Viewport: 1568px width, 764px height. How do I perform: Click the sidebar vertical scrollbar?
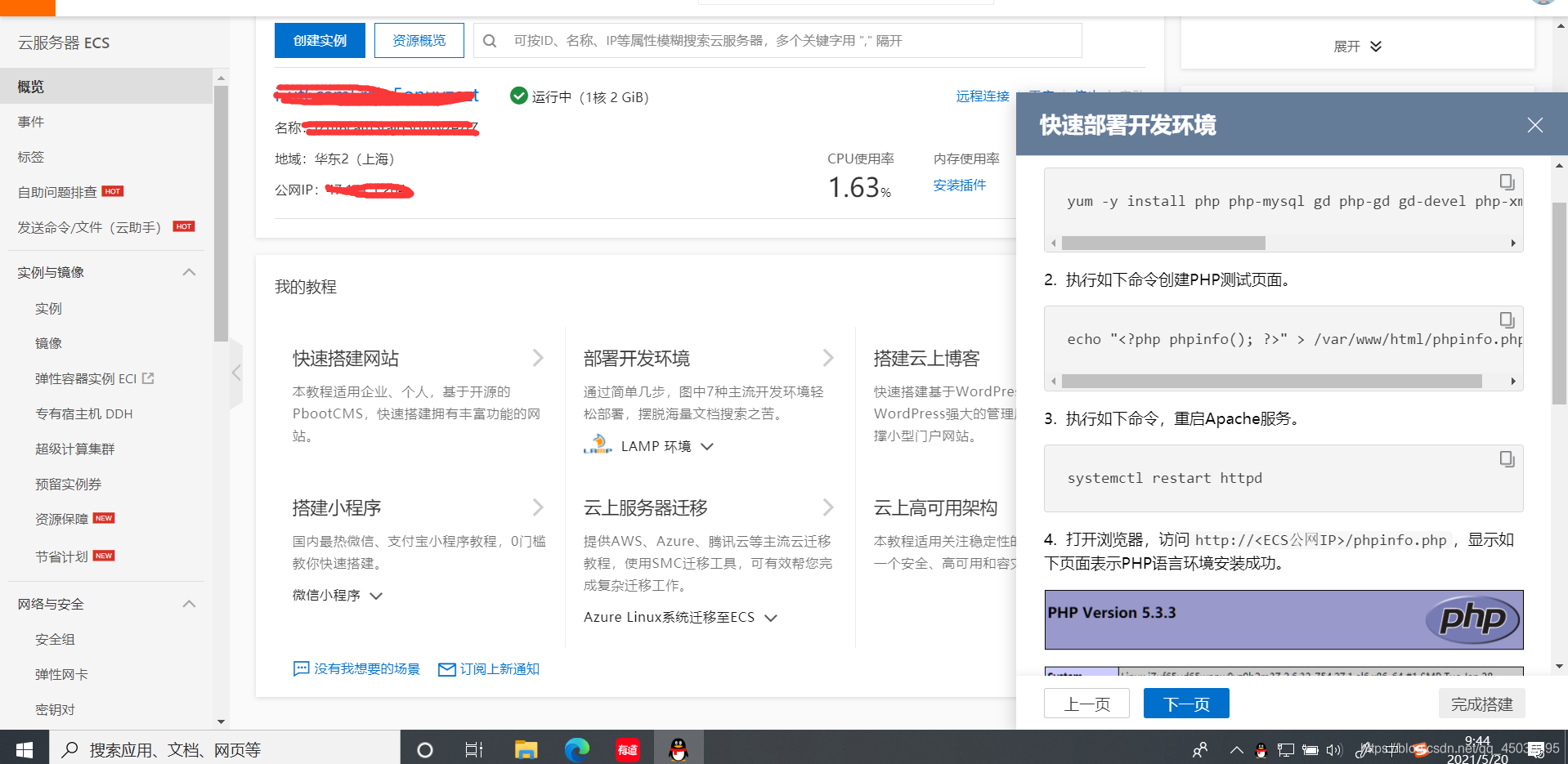click(x=220, y=213)
